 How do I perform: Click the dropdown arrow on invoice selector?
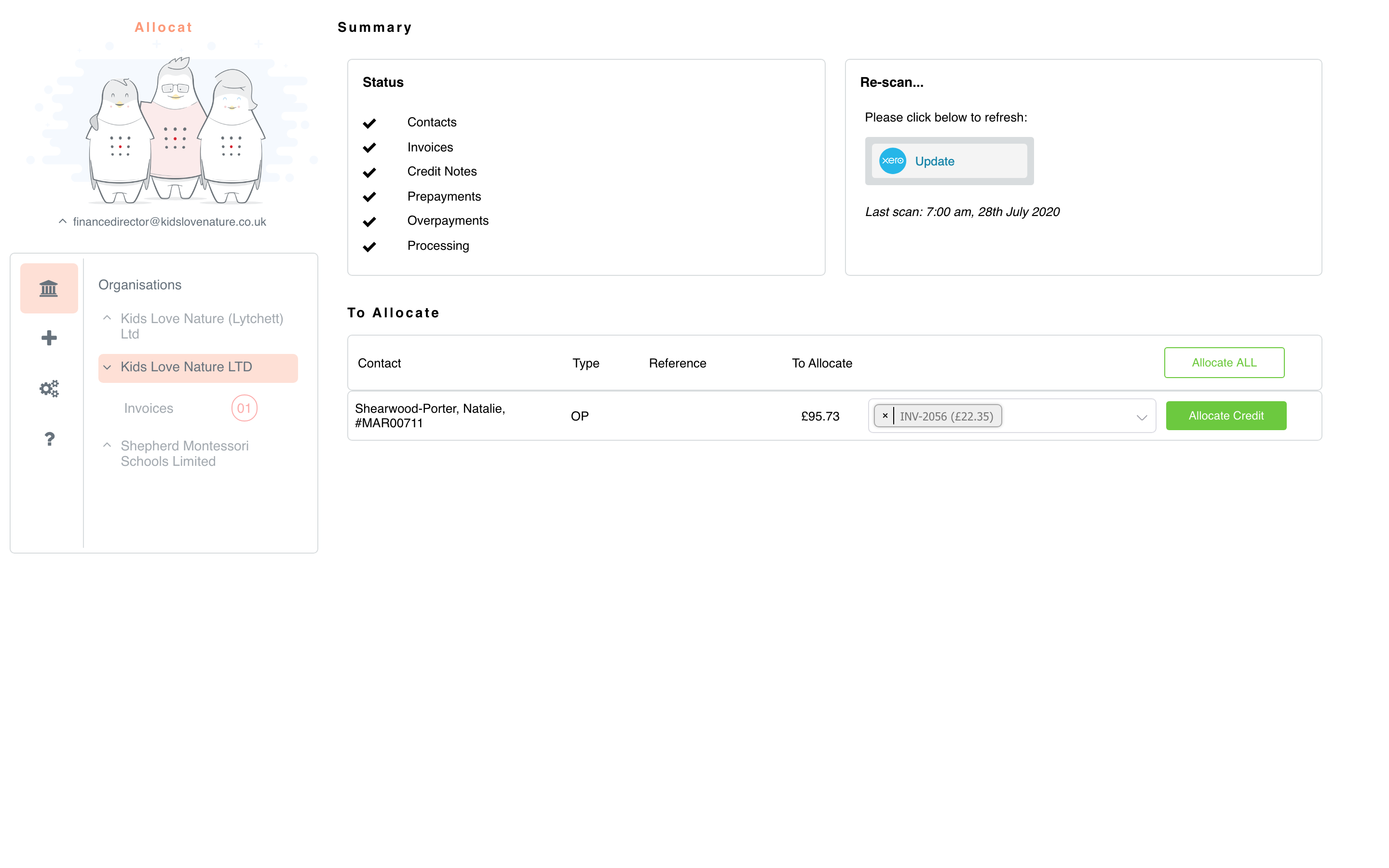tap(1141, 416)
